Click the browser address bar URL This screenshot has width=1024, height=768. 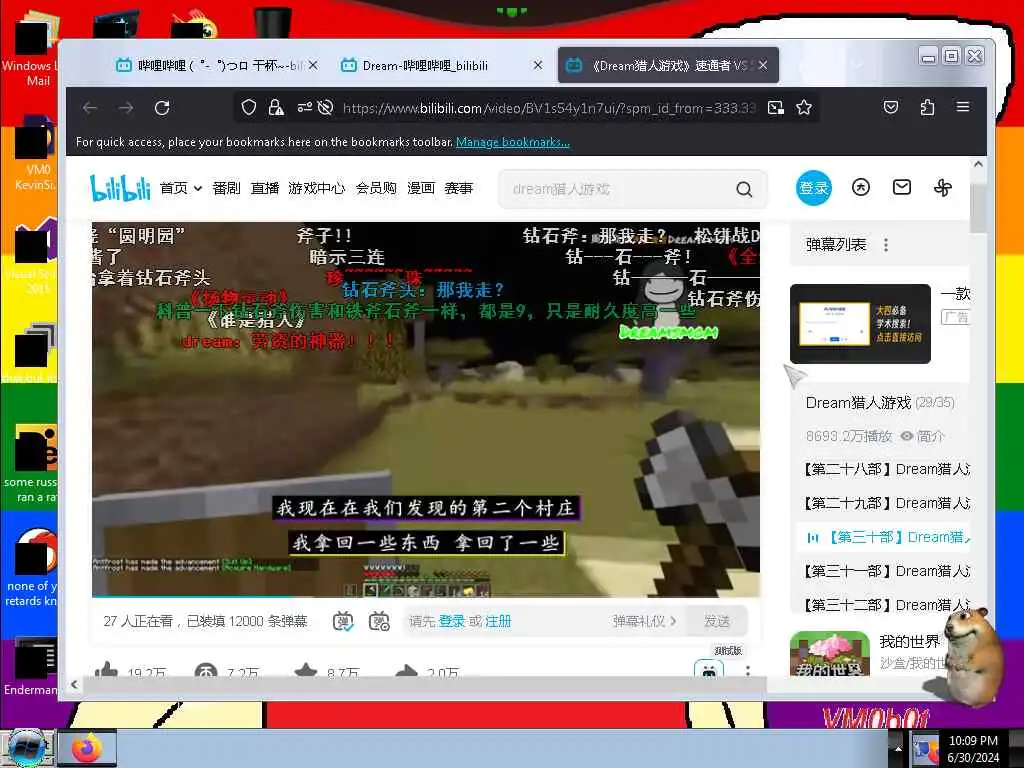pyautogui.click(x=549, y=108)
